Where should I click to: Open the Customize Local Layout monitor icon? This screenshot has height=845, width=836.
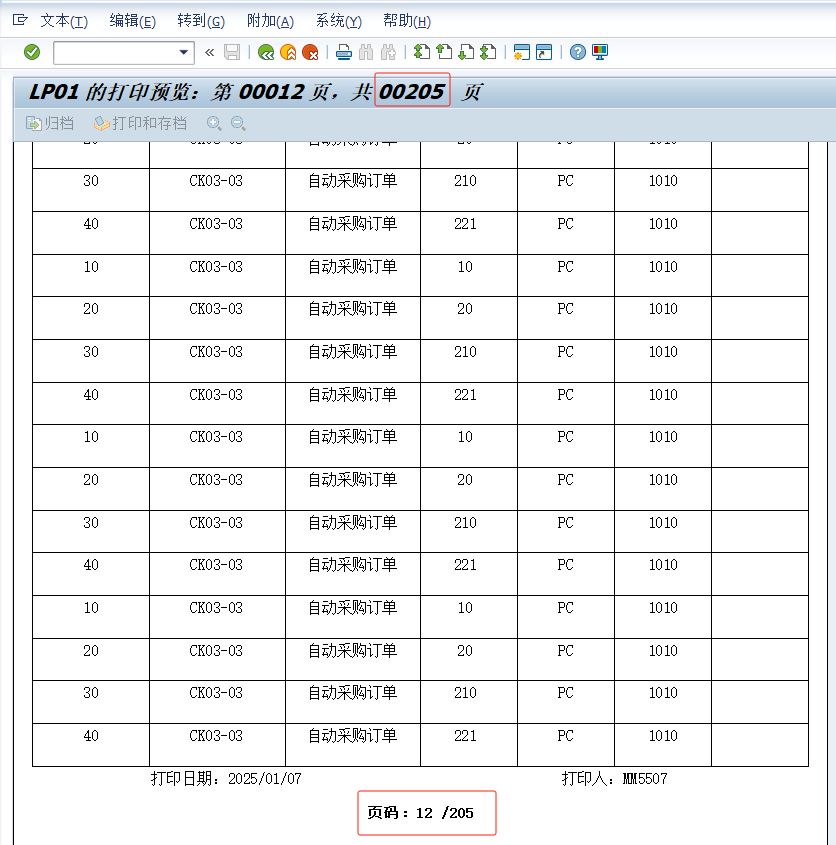coord(600,52)
